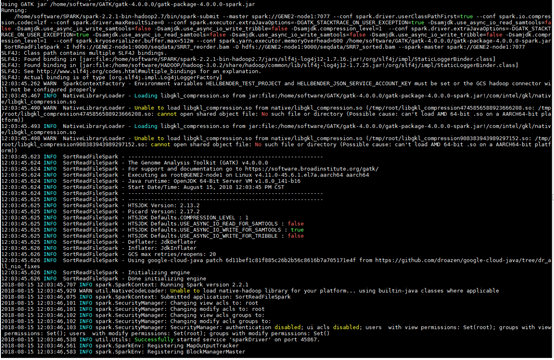Open the software.broadinstitute.org/gatk URL

311,169
